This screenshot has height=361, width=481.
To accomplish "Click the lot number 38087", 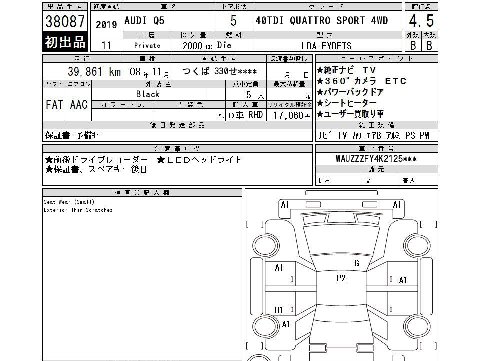I will click(65, 21).
